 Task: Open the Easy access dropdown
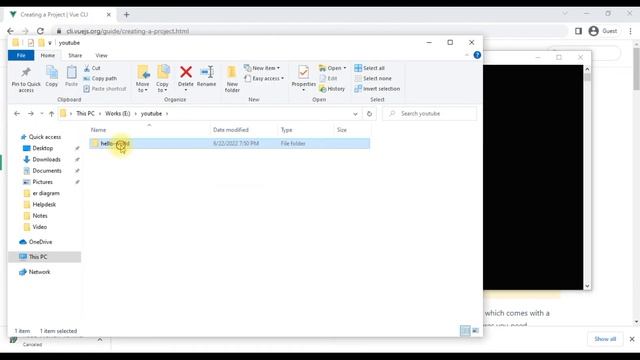click(x=264, y=78)
